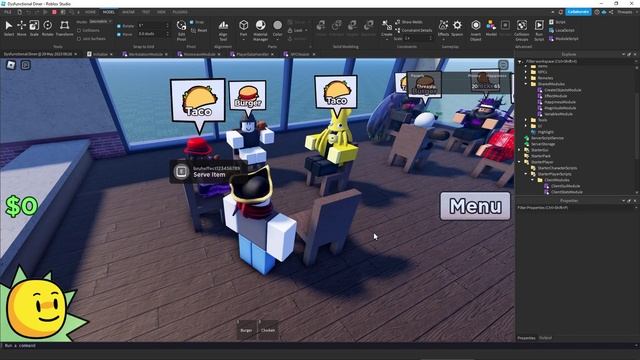Image resolution: width=640 pixels, height=360 pixels.
Task: Open the Edit Pivot tool
Action: pyautogui.click(x=182, y=30)
